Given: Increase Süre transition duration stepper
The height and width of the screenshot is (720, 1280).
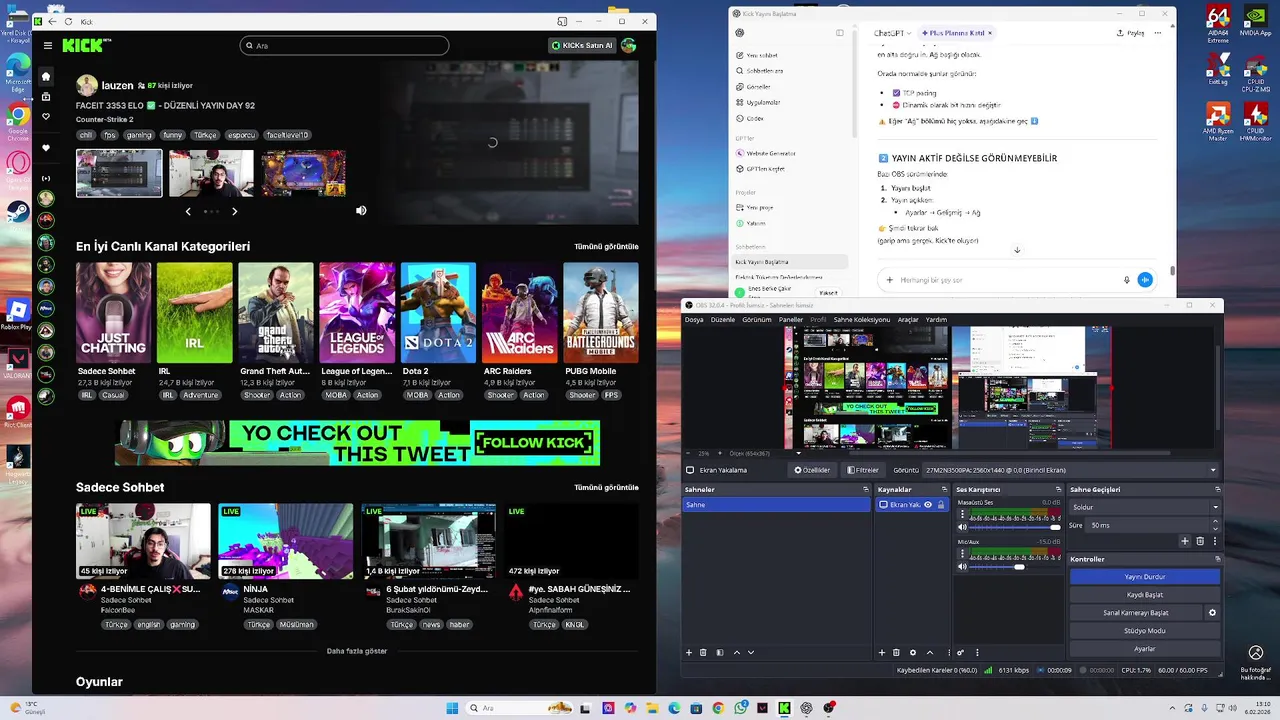Looking at the screenshot, I should [1216, 522].
